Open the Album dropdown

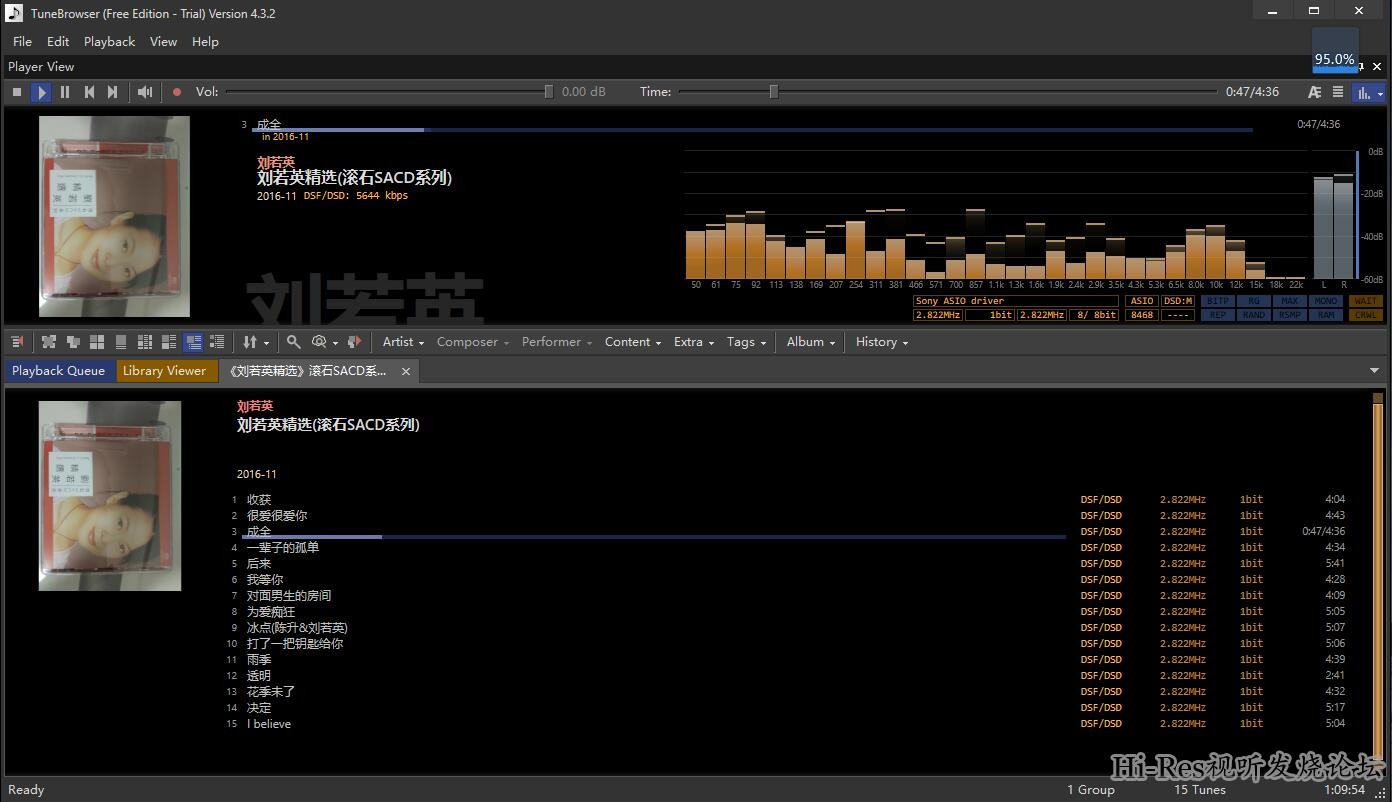tap(811, 342)
